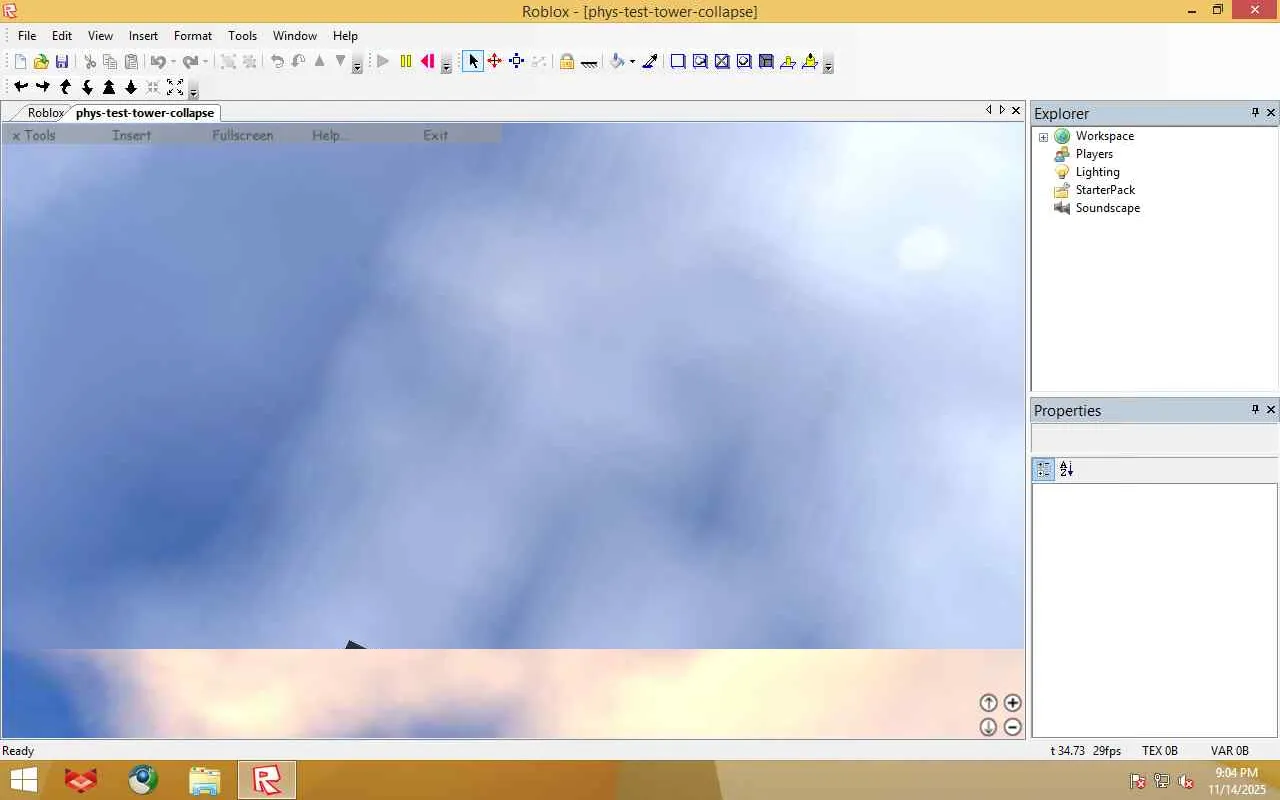Image resolution: width=1280 pixels, height=800 pixels.
Task: Select the arrow pointer tool
Action: [x=473, y=62]
